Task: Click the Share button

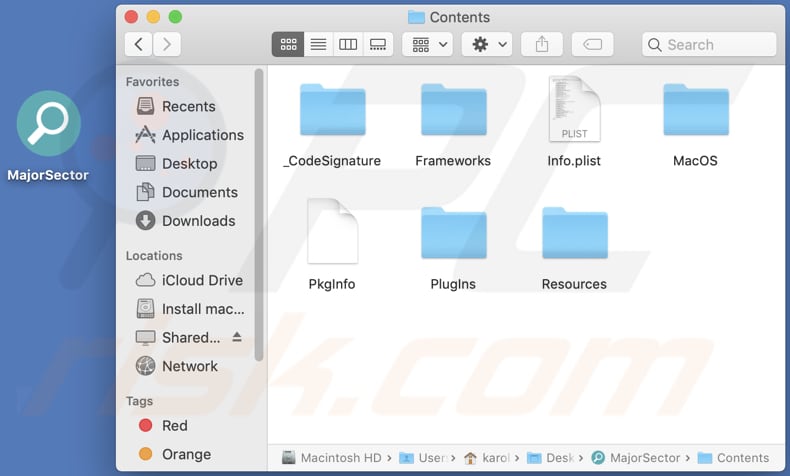Action: [542, 45]
